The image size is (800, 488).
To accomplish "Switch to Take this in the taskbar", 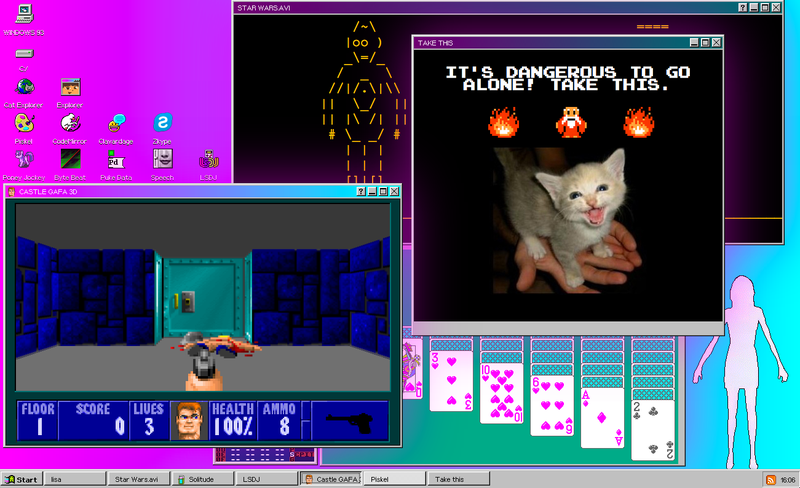I will [459, 479].
